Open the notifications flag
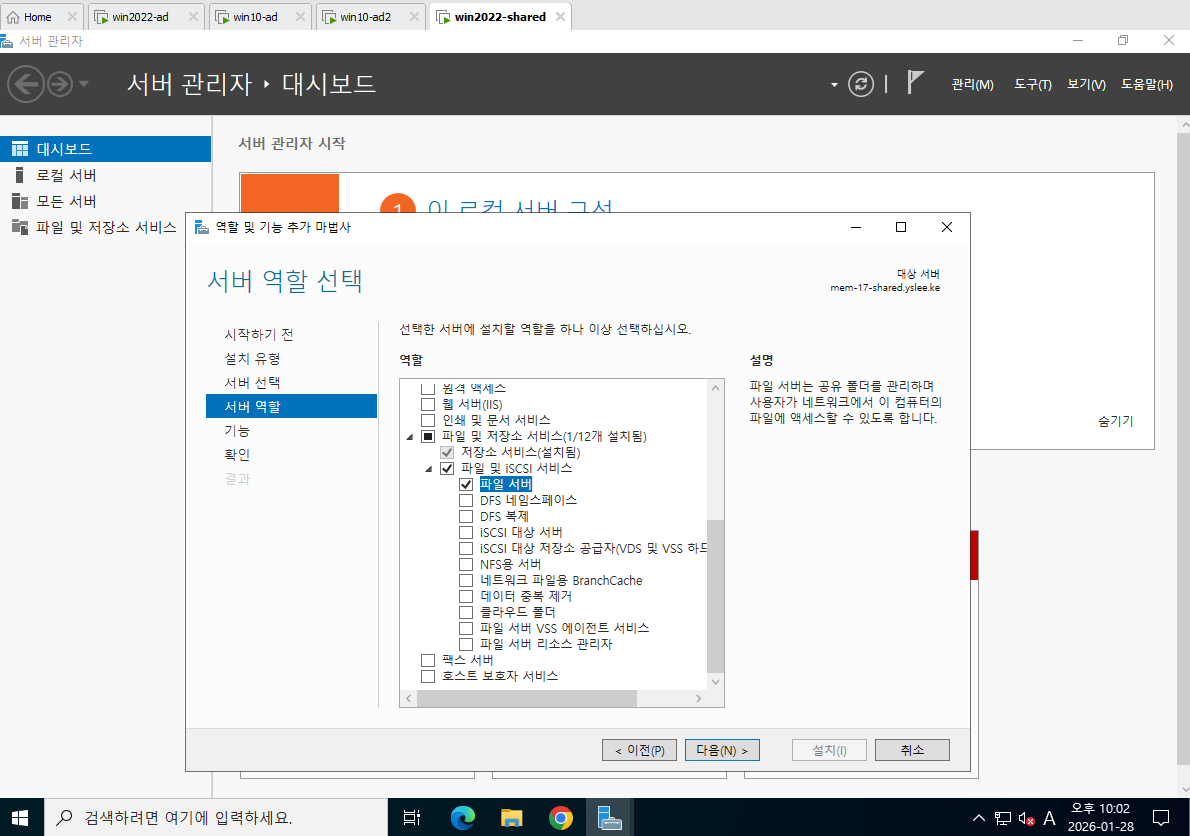 pos(915,82)
